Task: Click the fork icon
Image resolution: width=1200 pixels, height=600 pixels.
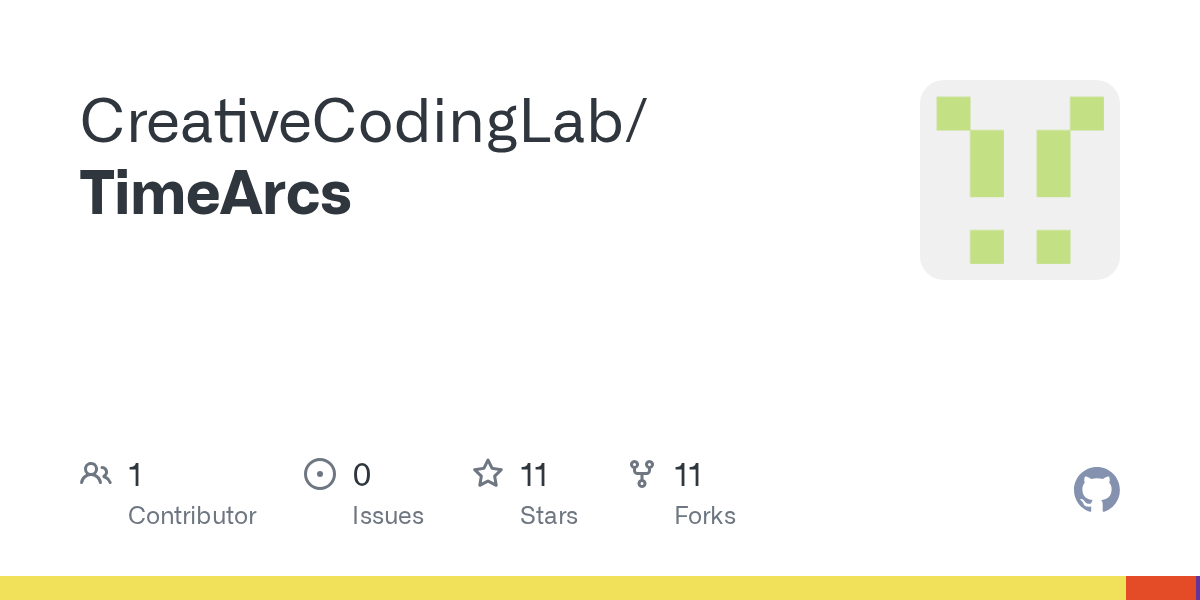Action: pyautogui.click(x=642, y=474)
